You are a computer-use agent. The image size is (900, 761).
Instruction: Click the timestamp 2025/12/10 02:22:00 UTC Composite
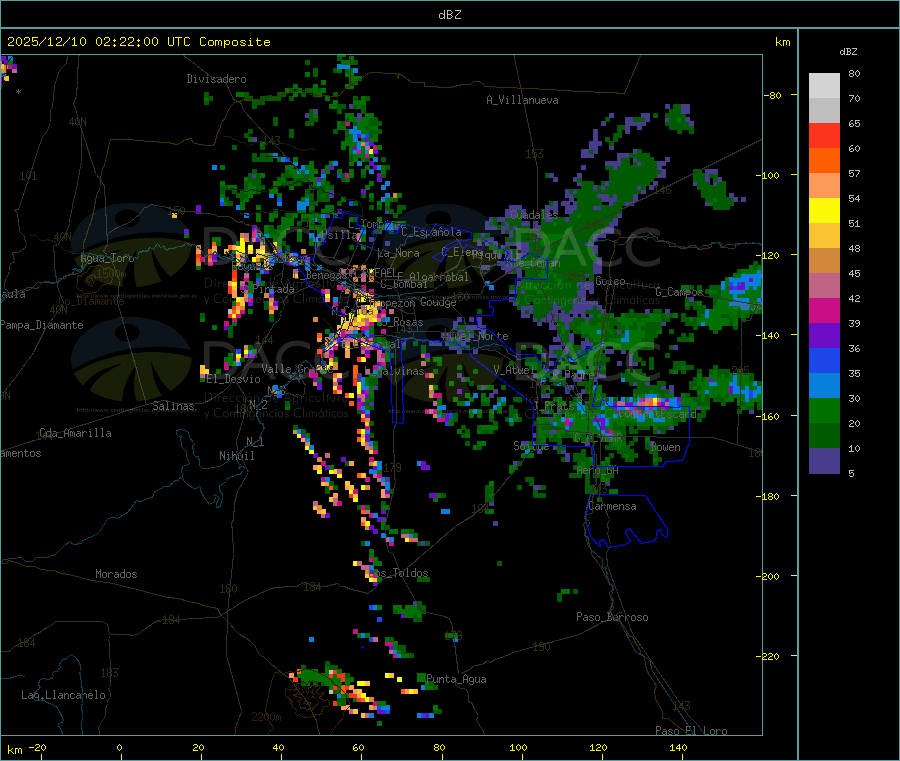(x=138, y=42)
